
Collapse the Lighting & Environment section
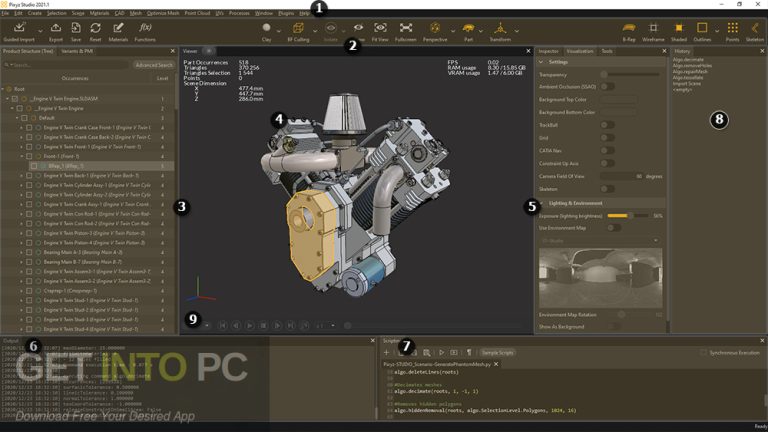tap(543, 203)
